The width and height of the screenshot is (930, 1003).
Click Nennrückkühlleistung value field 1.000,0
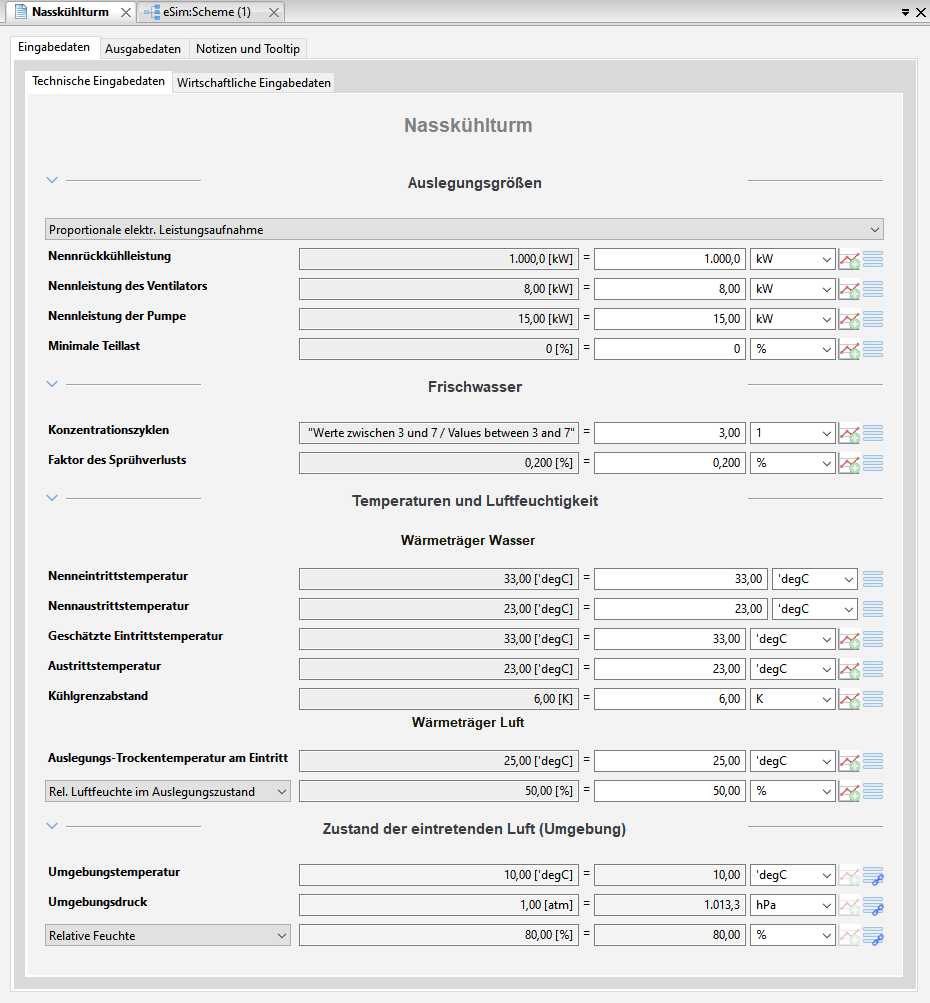(670, 259)
